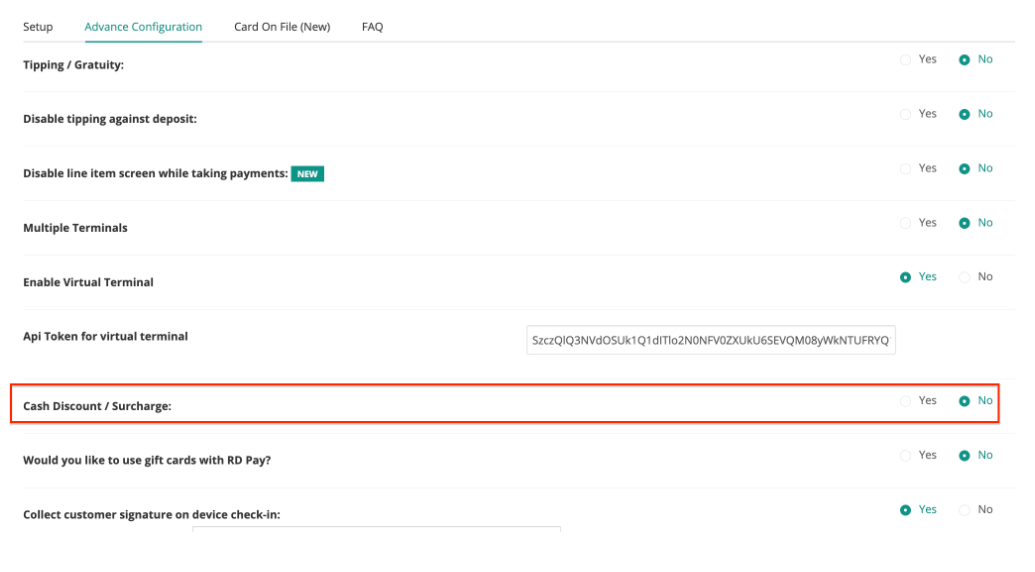This screenshot has height=572, width=1035.
Task: Click the NEW badge beside line item setting
Action: coord(307,174)
